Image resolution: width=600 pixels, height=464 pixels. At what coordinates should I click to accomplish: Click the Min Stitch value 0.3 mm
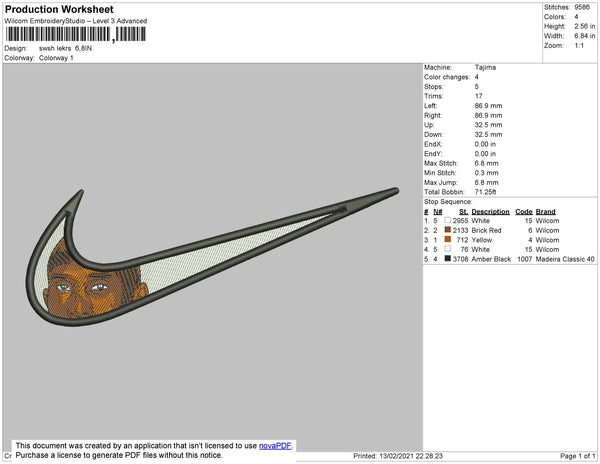coord(487,173)
